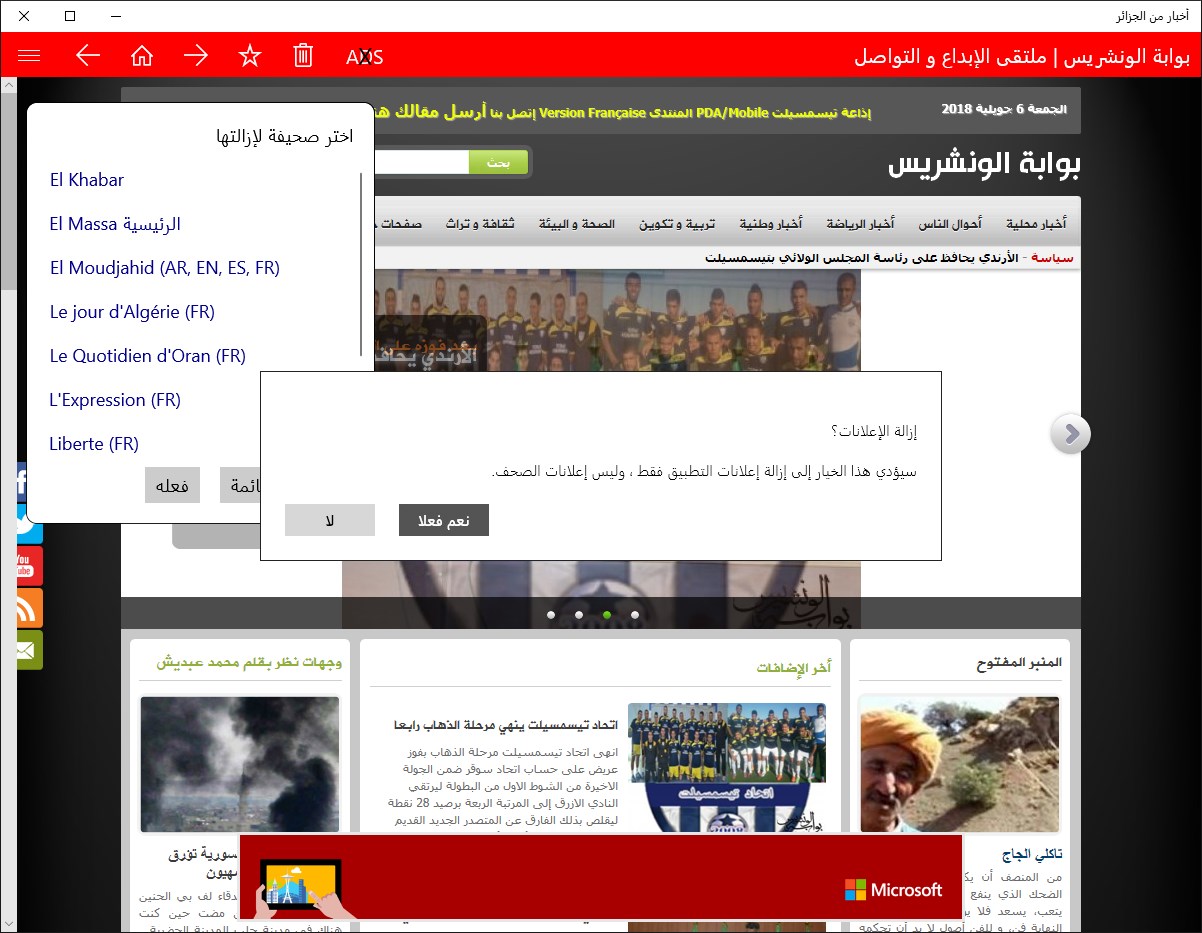Open the home icon in toolbar
This screenshot has width=1202, height=933.
click(142, 56)
